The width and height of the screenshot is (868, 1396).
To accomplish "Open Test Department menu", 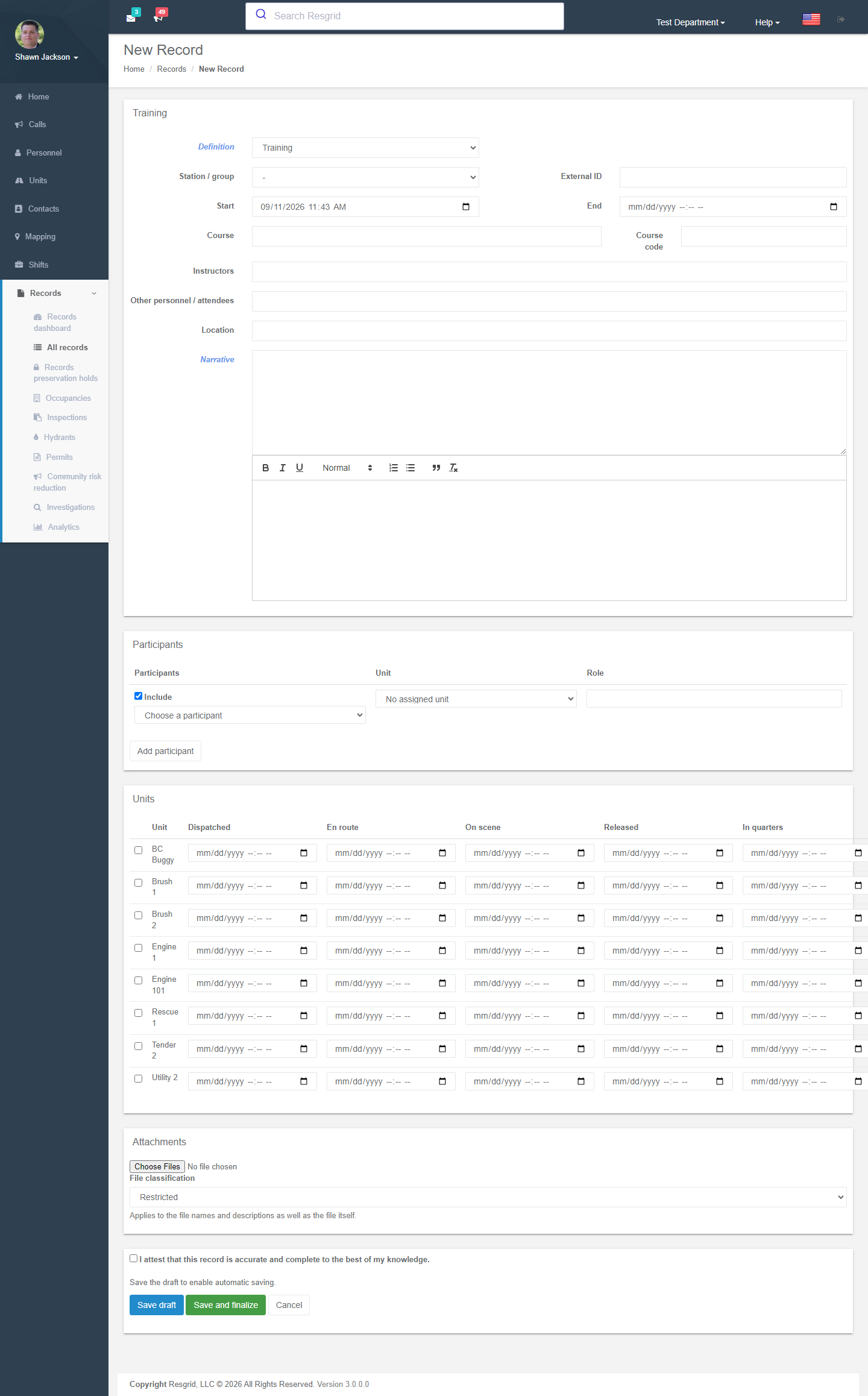I will coord(690,22).
